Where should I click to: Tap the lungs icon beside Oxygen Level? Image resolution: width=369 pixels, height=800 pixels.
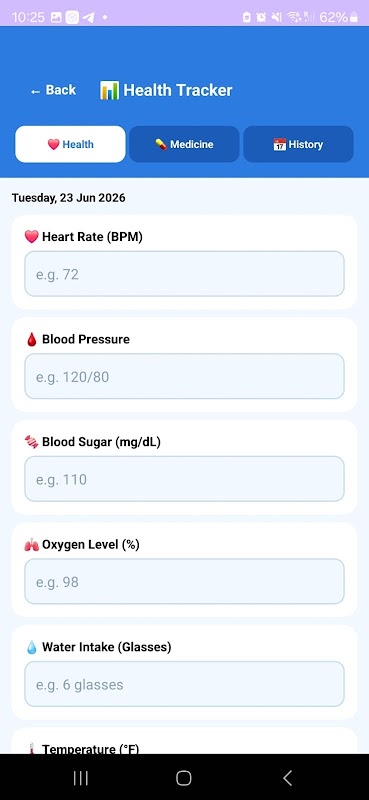[x=32, y=545]
